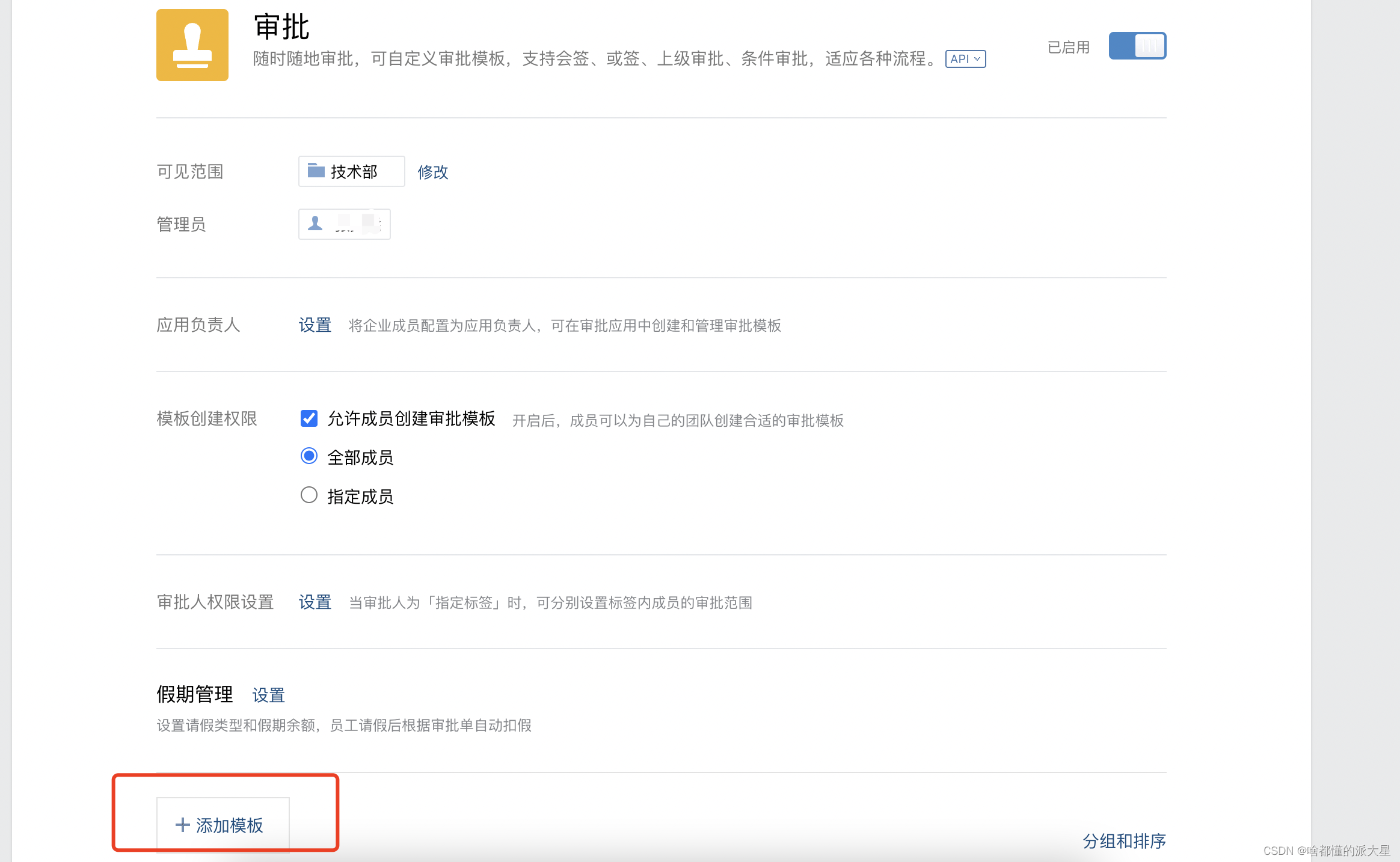The image size is (1400, 862).
Task: Open 设置 for 审批人权限设置
Action: pos(315,602)
